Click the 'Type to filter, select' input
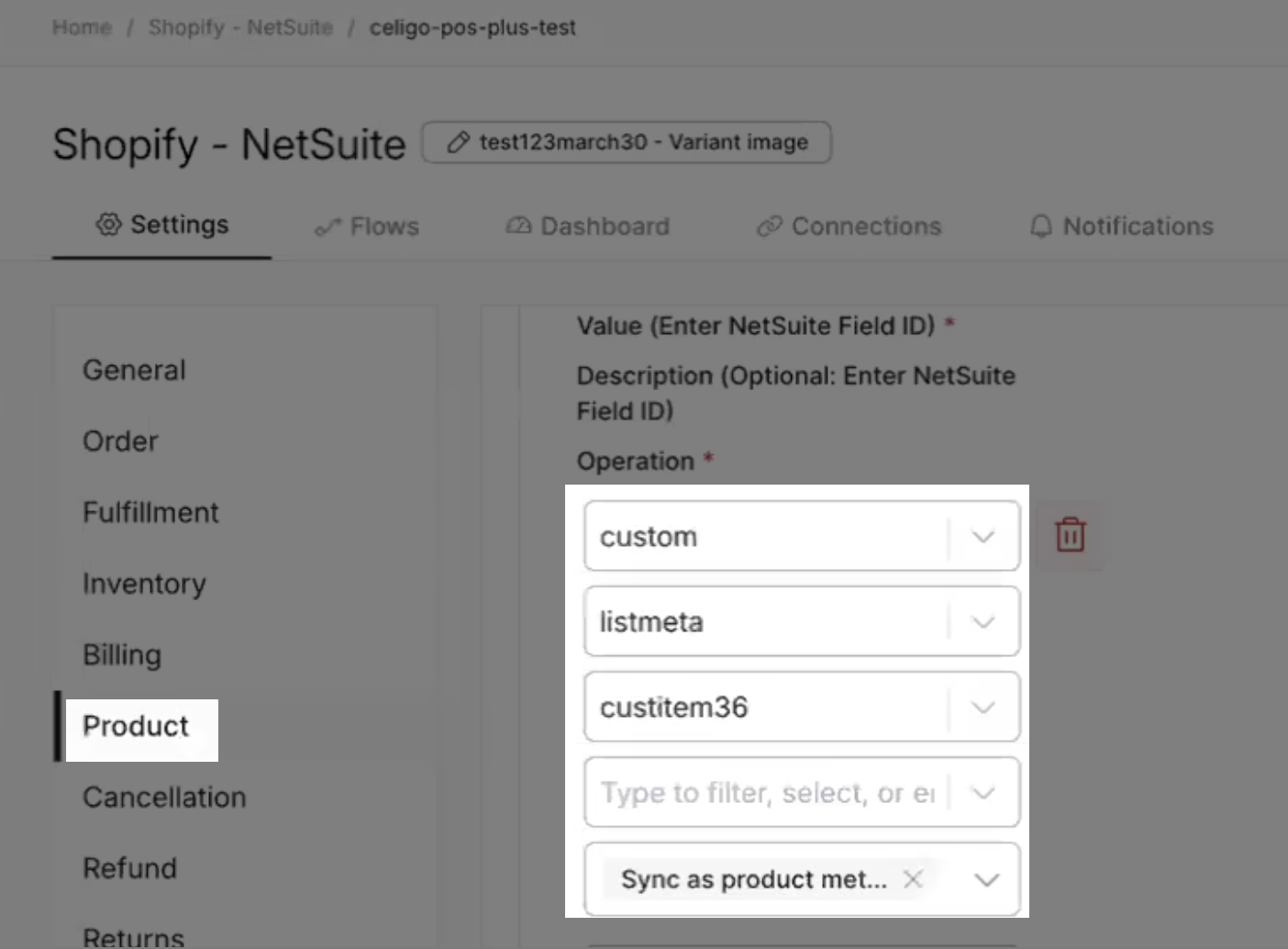The width and height of the screenshot is (1288, 949). 802,792
